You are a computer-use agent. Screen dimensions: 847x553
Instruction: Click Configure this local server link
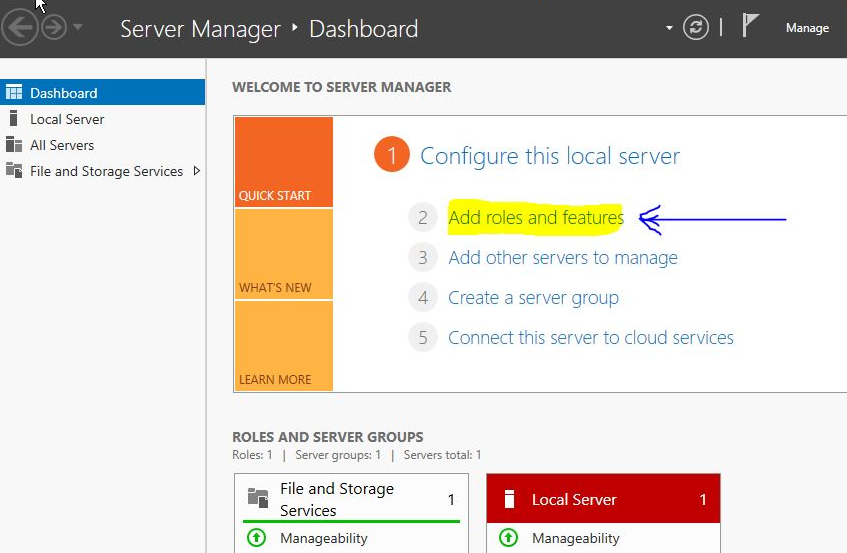click(549, 156)
